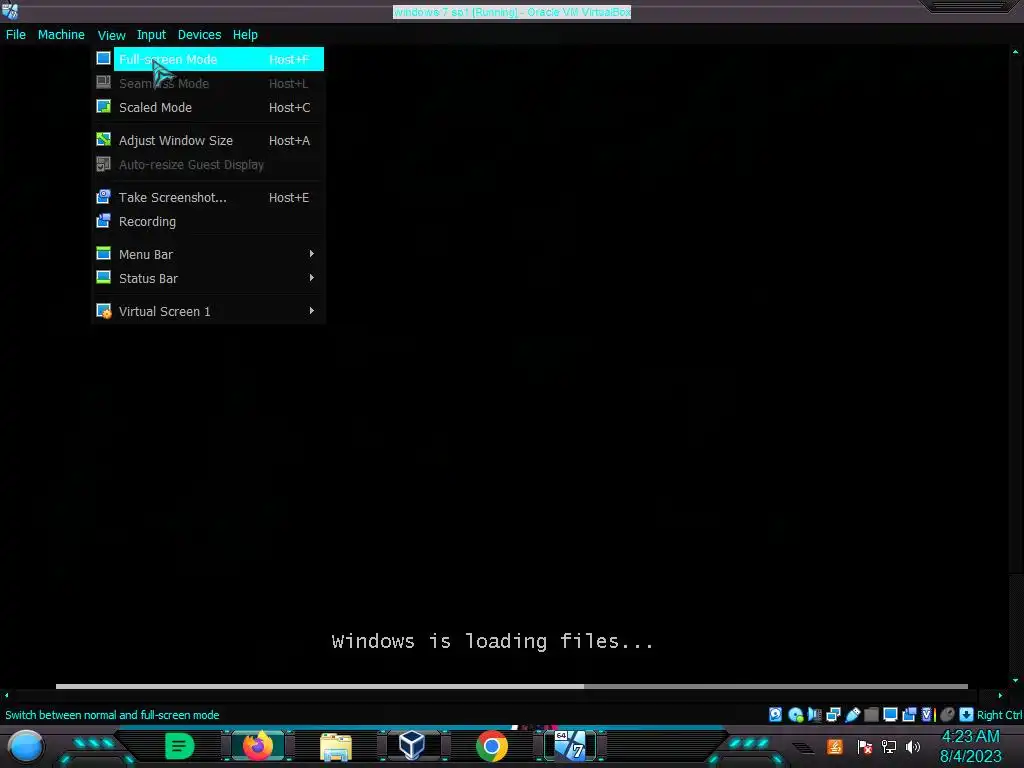Click the display indicator in the status bar
This screenshot has width=1024, height=768.
point(890,714)
